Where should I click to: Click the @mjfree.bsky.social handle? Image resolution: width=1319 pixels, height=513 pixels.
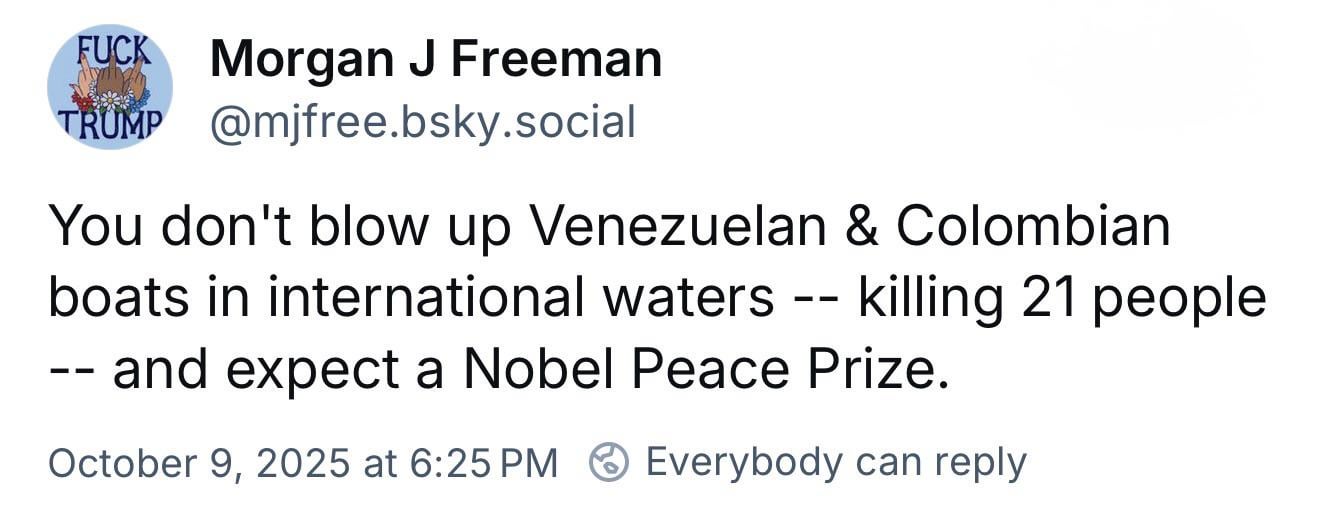coord(421,122)
